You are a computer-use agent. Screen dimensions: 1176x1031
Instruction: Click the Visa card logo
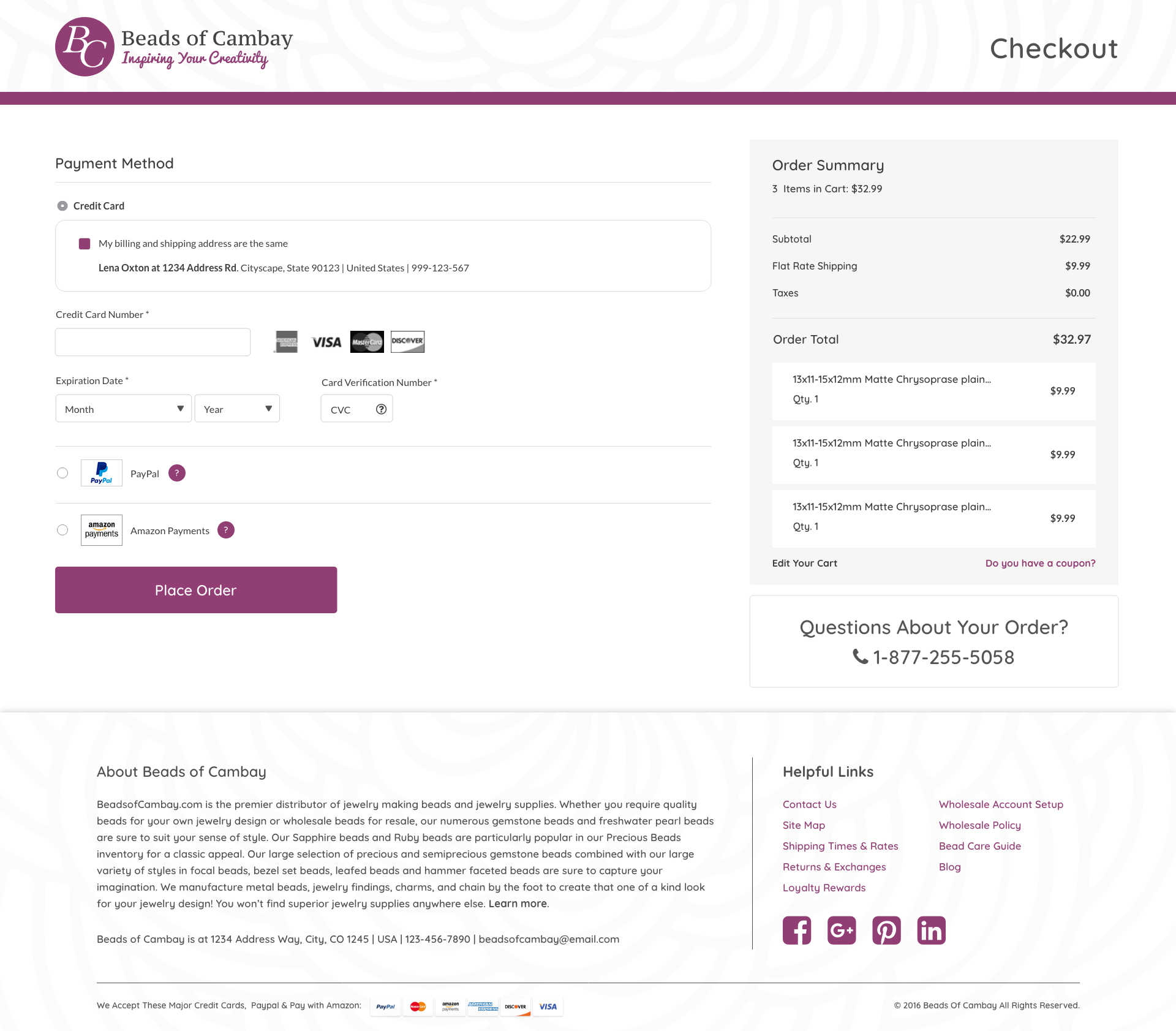(x=326, y=342)
